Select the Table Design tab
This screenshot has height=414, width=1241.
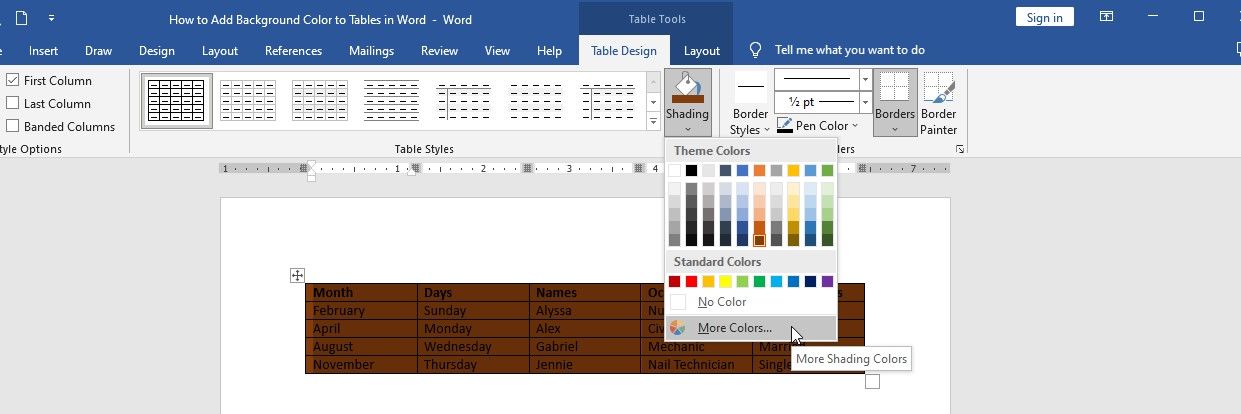[624, 51]
